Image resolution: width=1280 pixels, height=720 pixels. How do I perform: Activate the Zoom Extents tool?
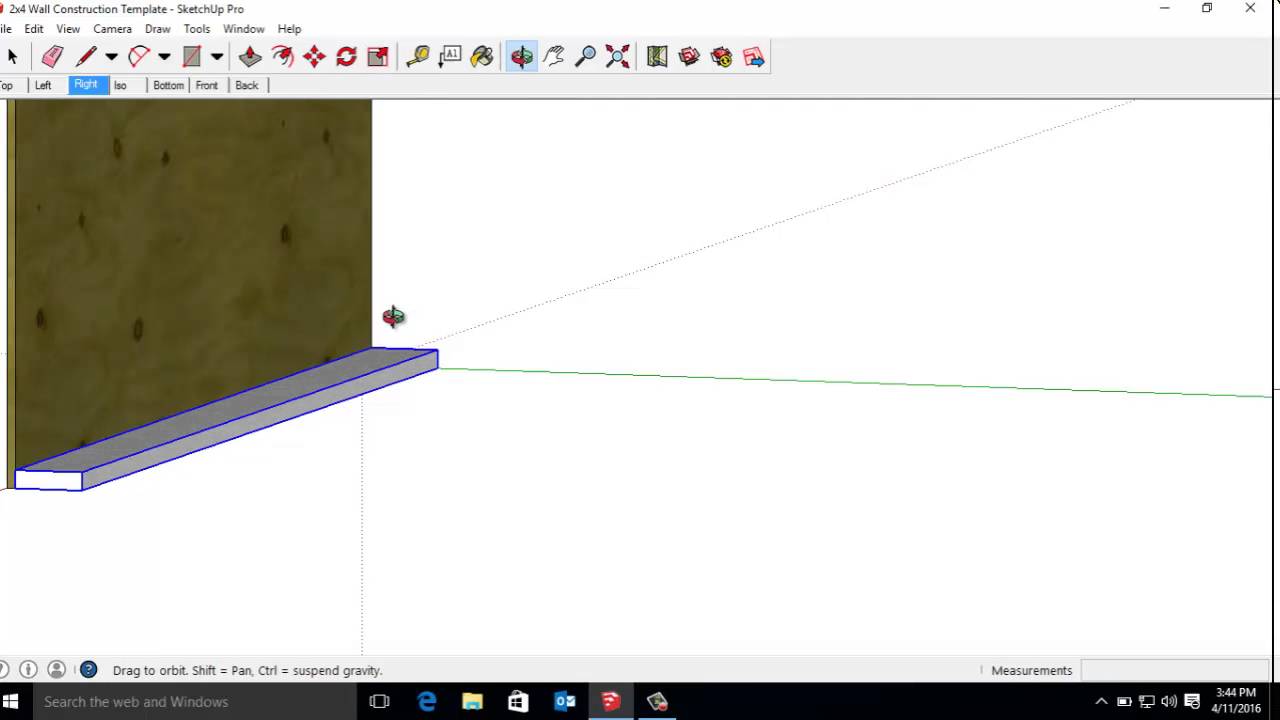[618, 57]
